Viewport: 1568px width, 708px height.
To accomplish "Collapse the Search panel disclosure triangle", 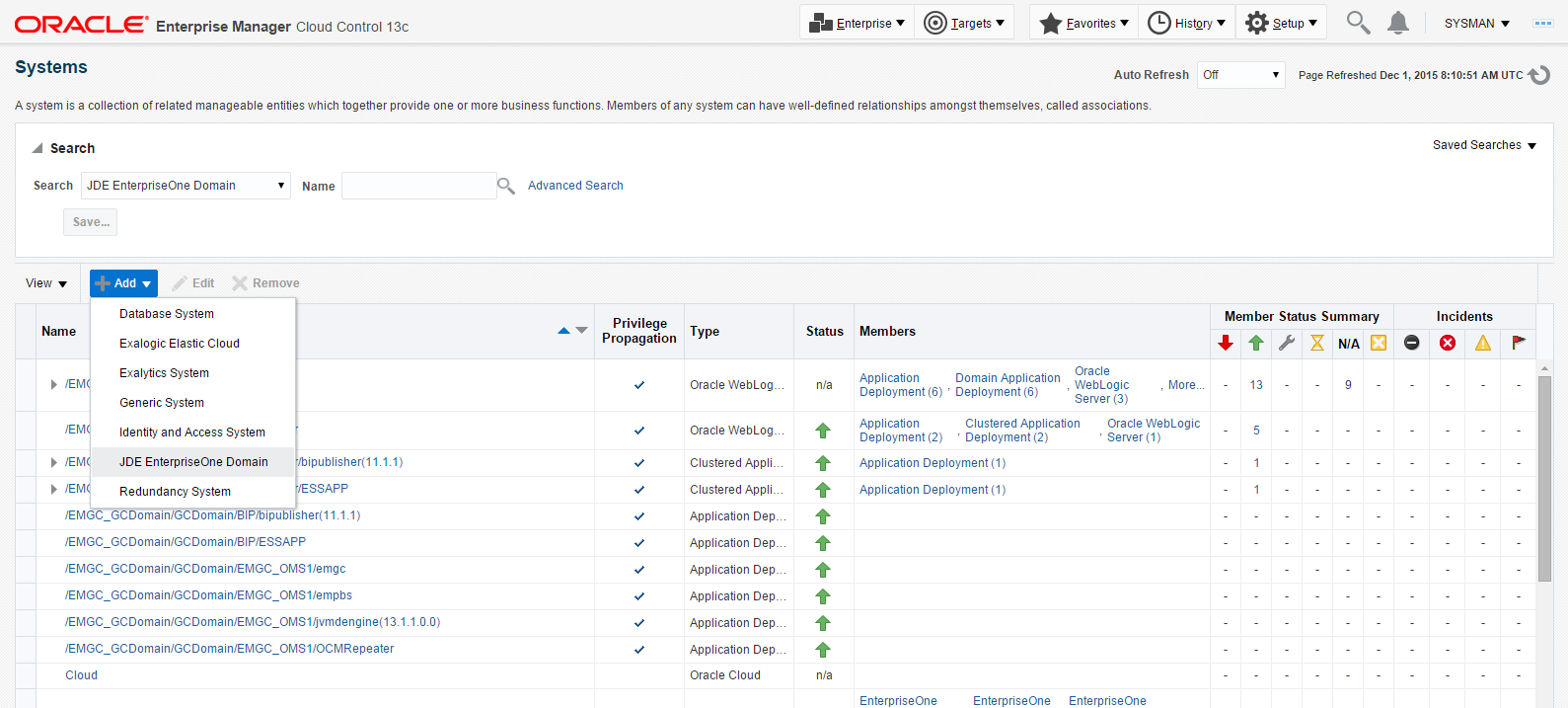I will click(37, 148).
